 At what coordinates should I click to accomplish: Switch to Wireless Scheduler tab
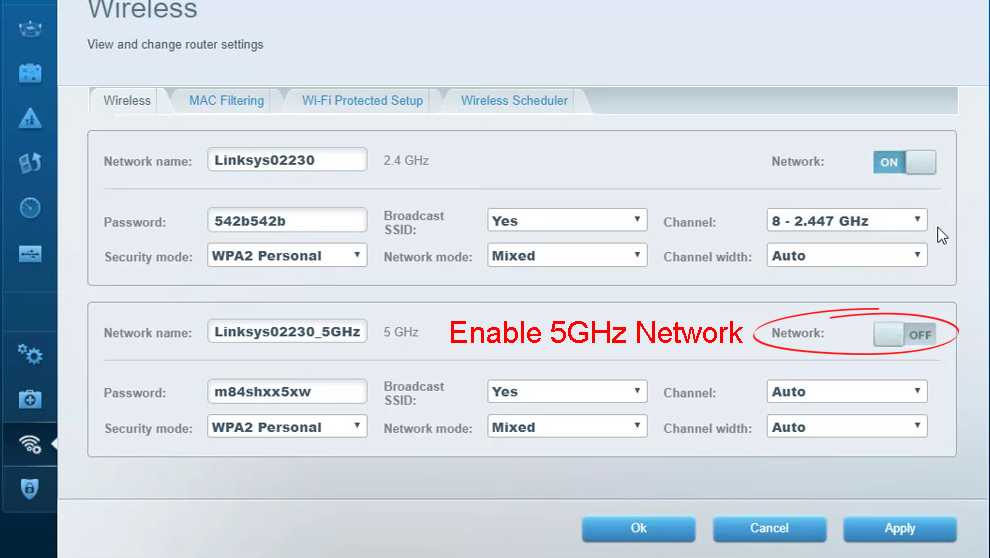pyautogui.click(x=514, y=100)
